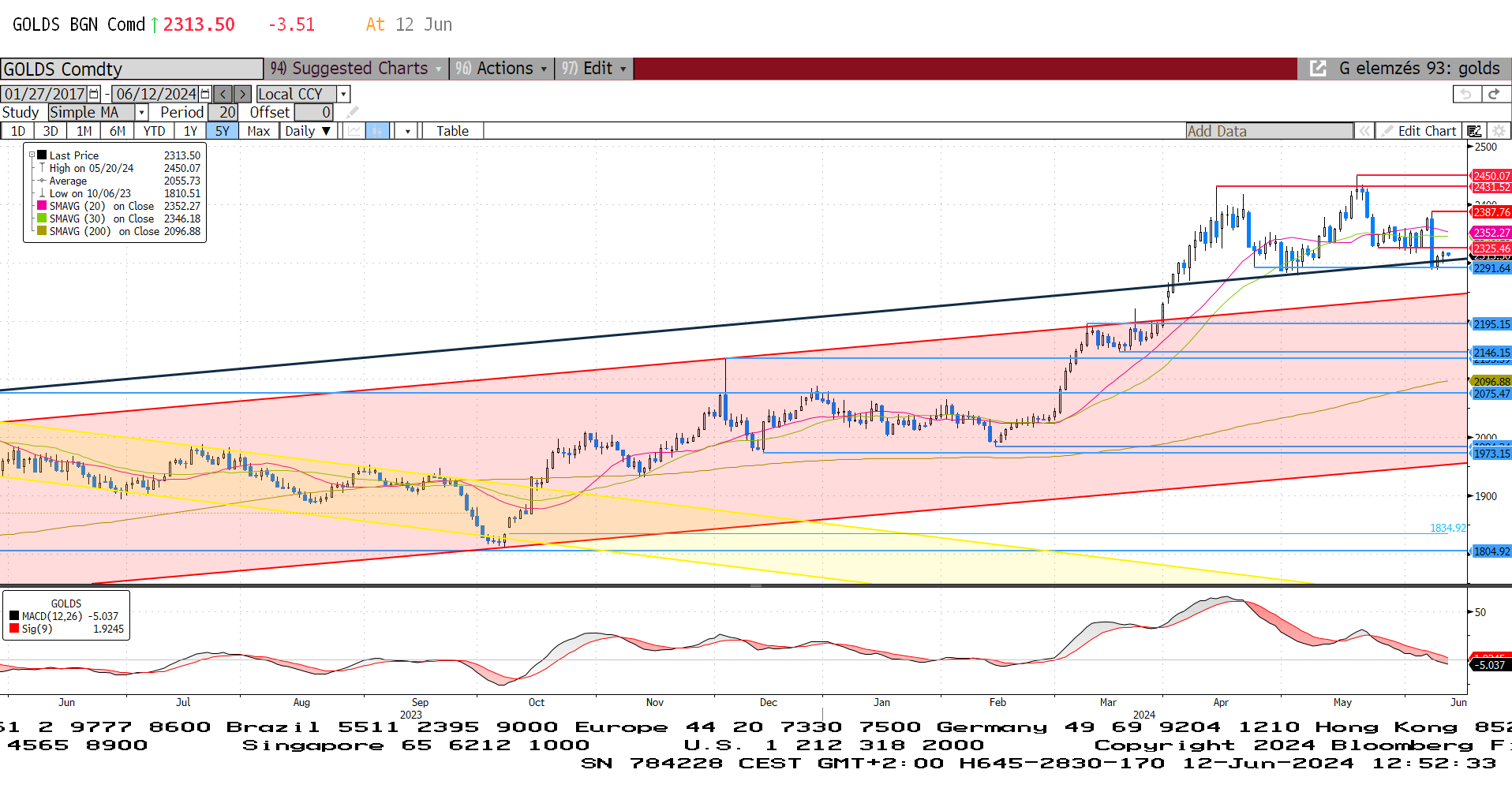Click the GOLDS Comdty security field
Screen dimensions: 1512x807
coord(132,69)
